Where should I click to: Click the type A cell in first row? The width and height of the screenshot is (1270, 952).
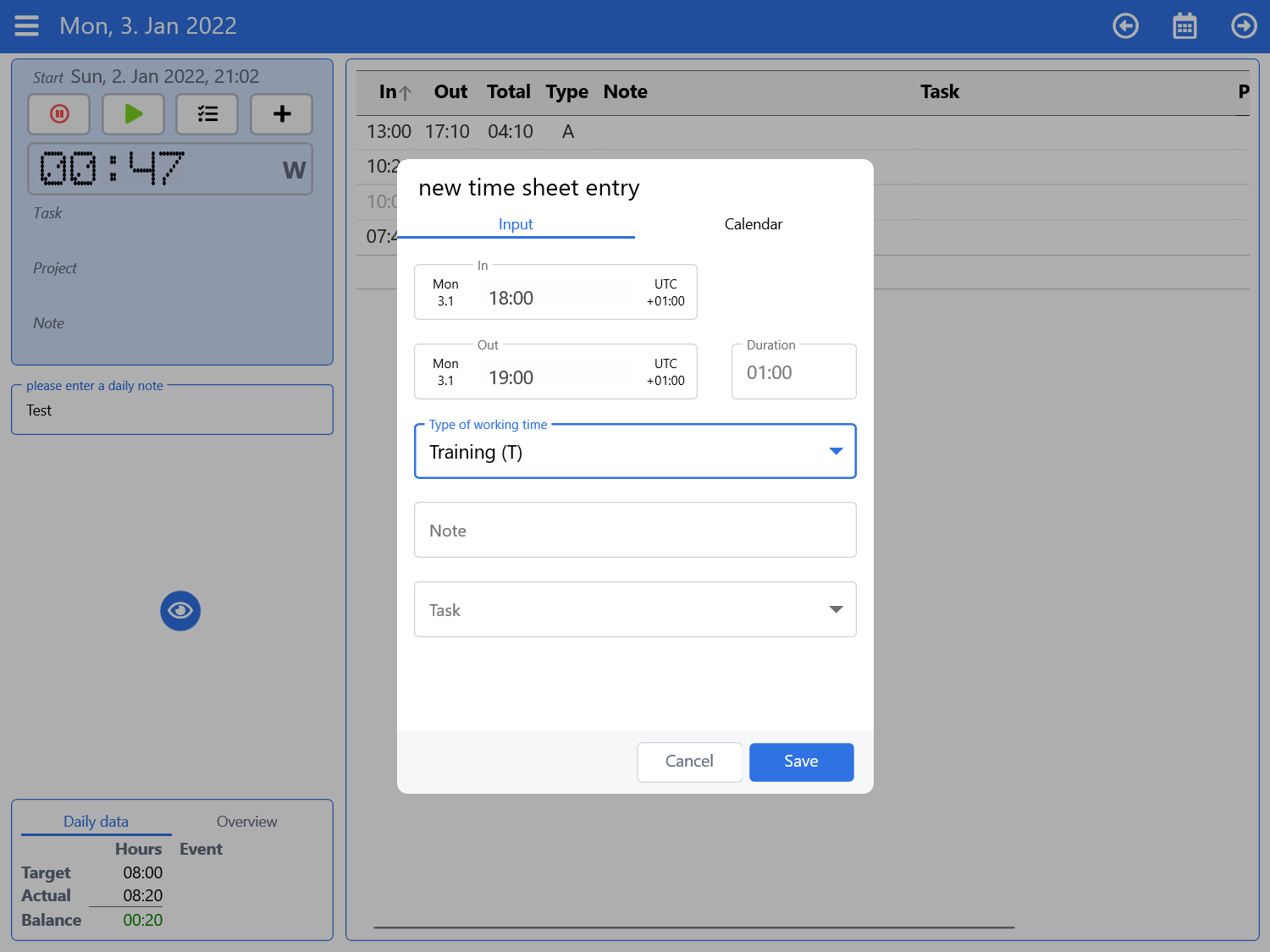(x=568, y=132)
